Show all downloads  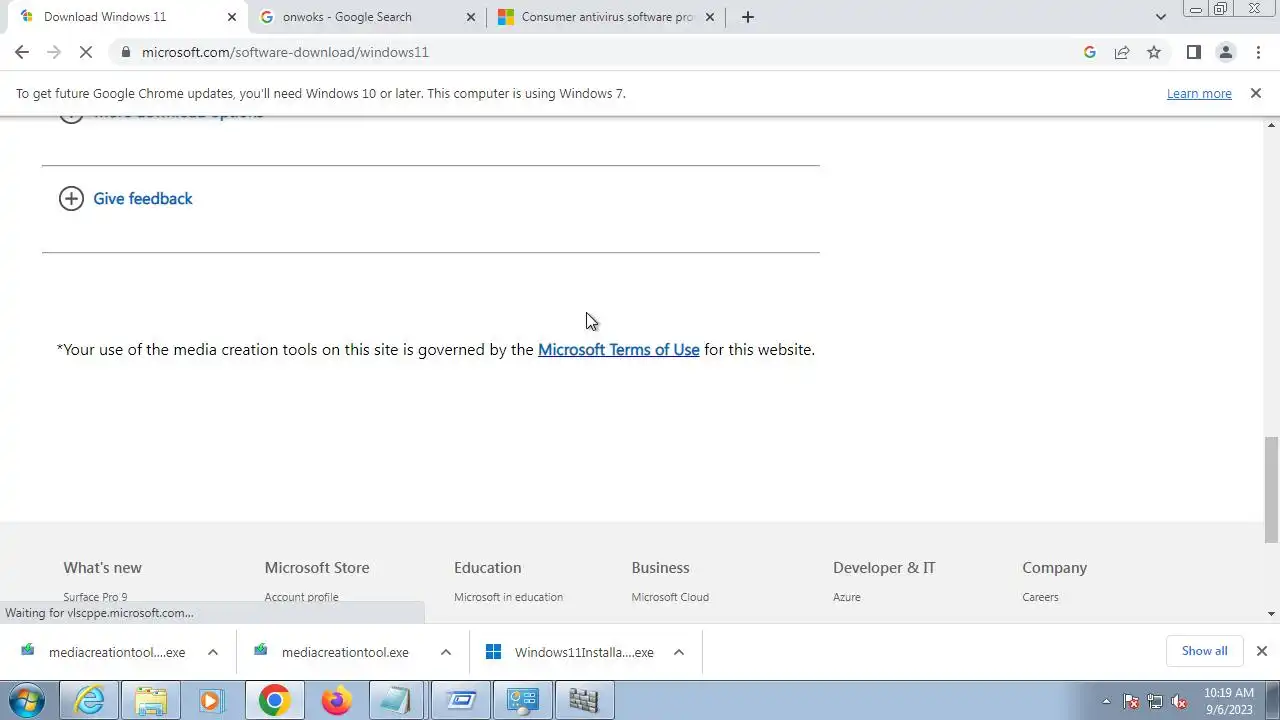(1204, 651)
